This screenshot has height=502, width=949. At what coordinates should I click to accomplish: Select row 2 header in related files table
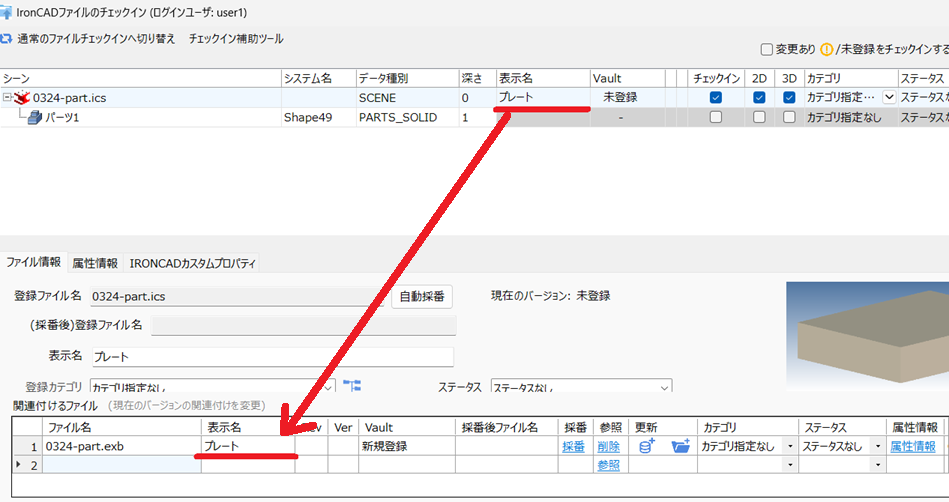point(27,465)
